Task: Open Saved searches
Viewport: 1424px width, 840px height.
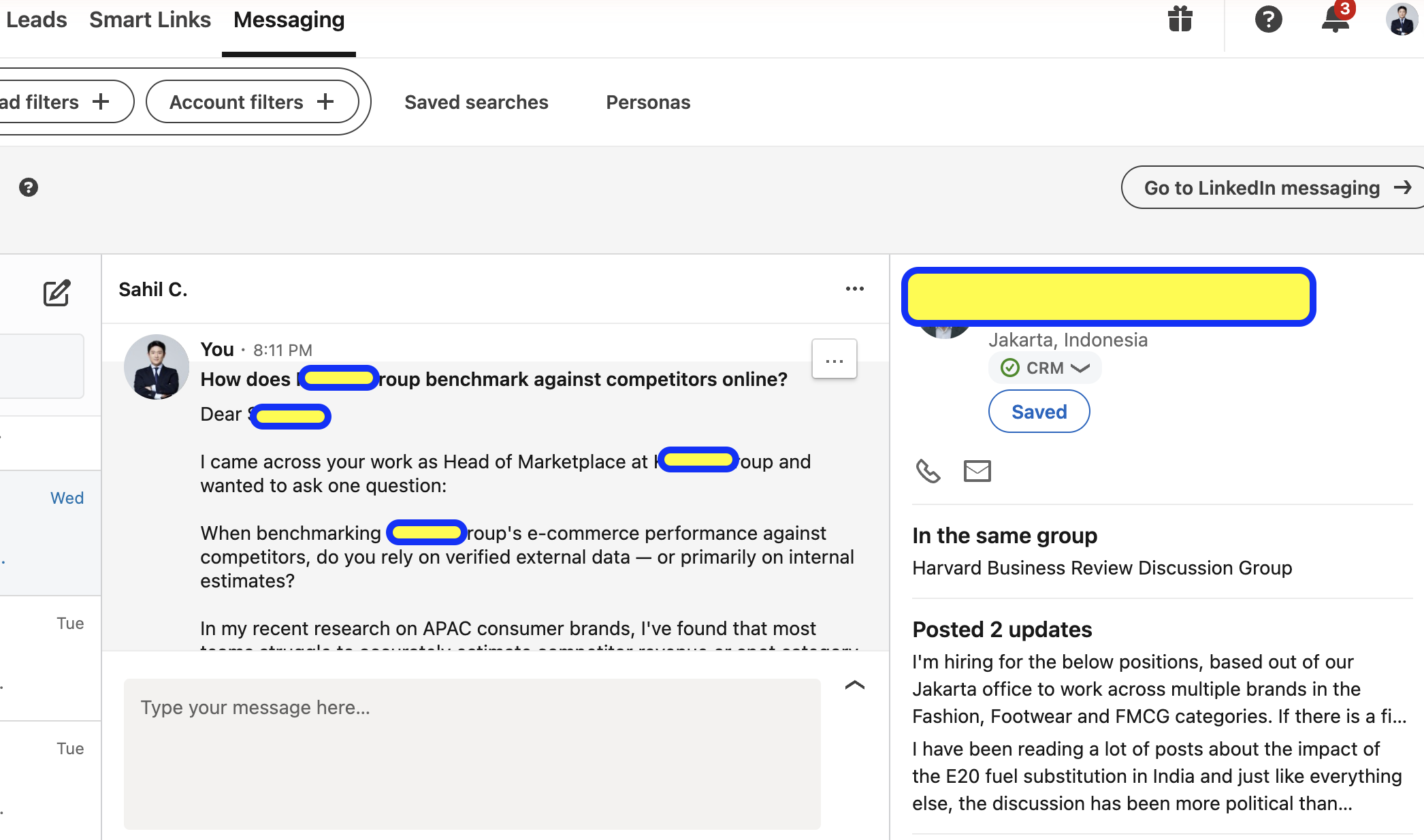Action: click(476, 102)
